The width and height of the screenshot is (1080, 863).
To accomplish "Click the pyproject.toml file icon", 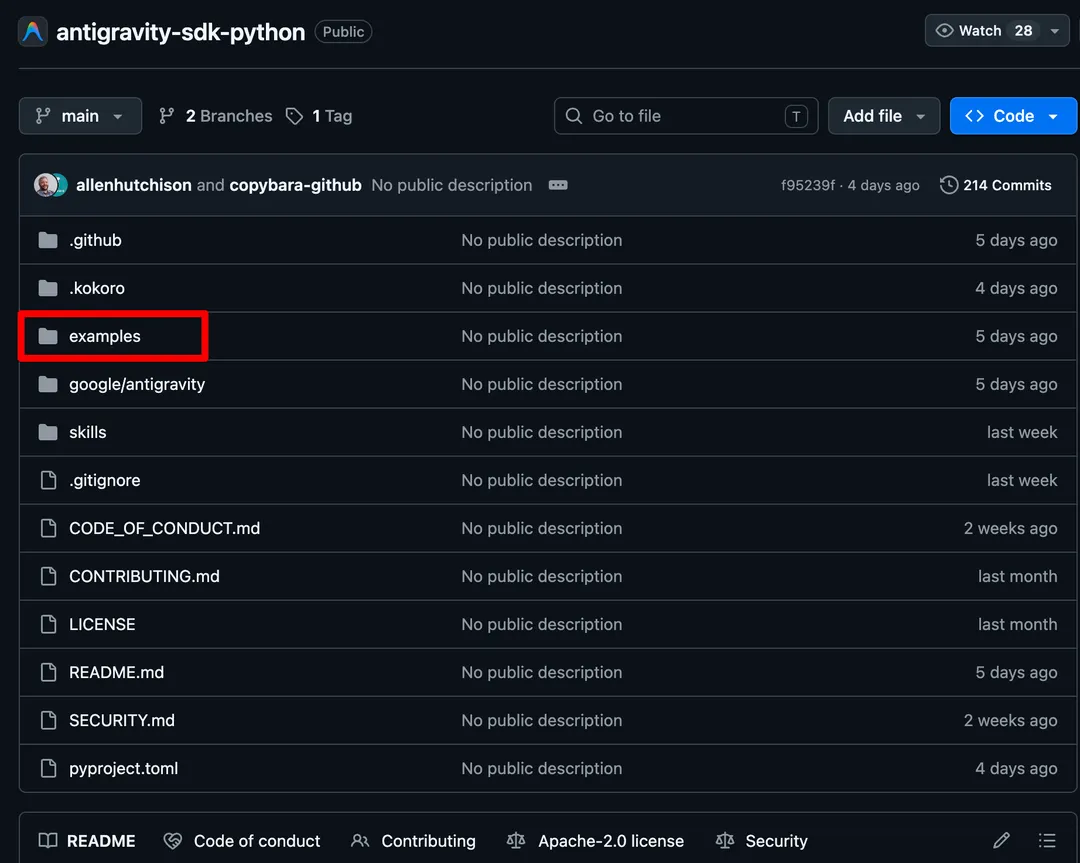I will [x=48, y=769].
